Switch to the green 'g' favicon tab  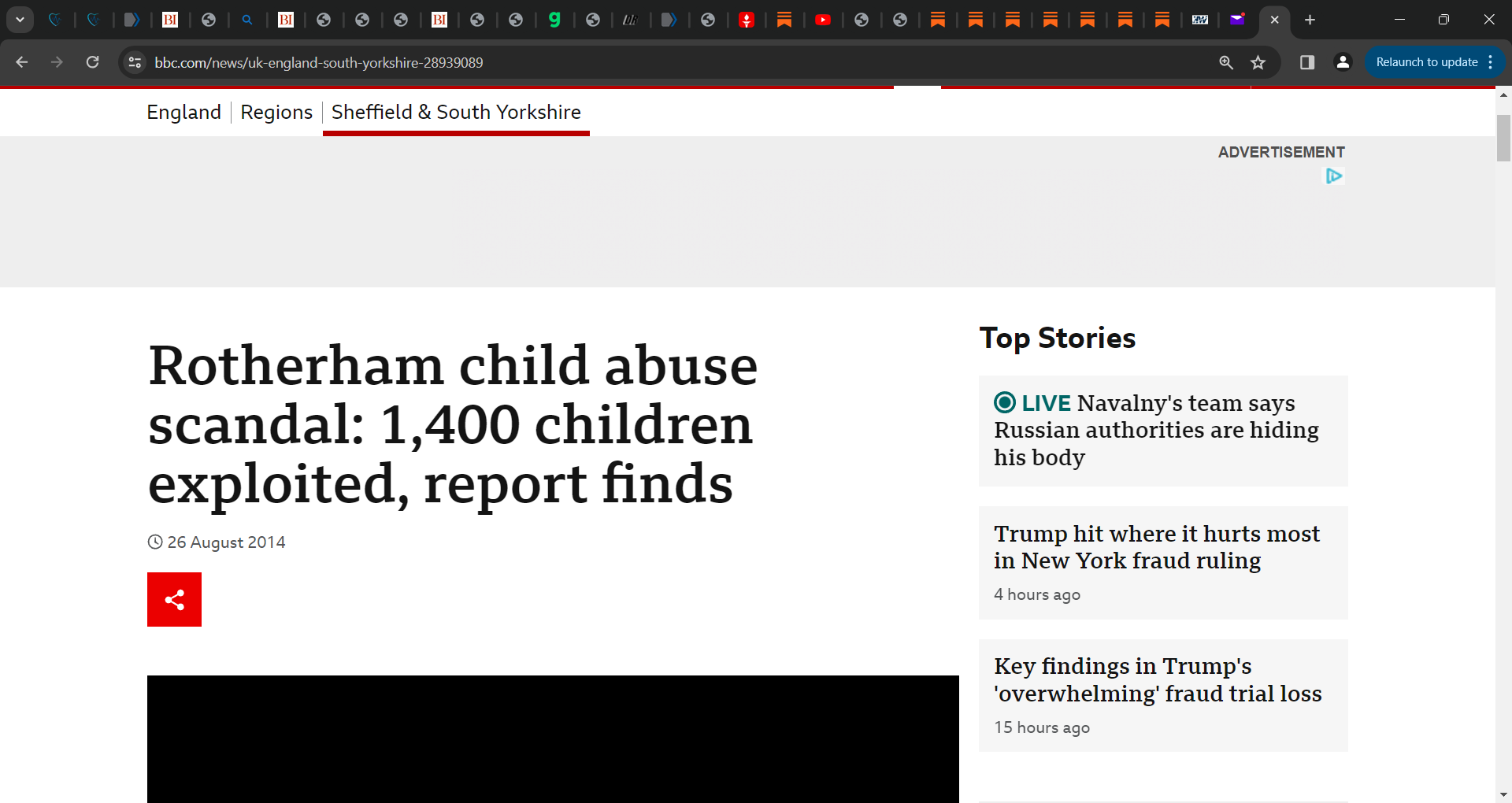(554, 20)
